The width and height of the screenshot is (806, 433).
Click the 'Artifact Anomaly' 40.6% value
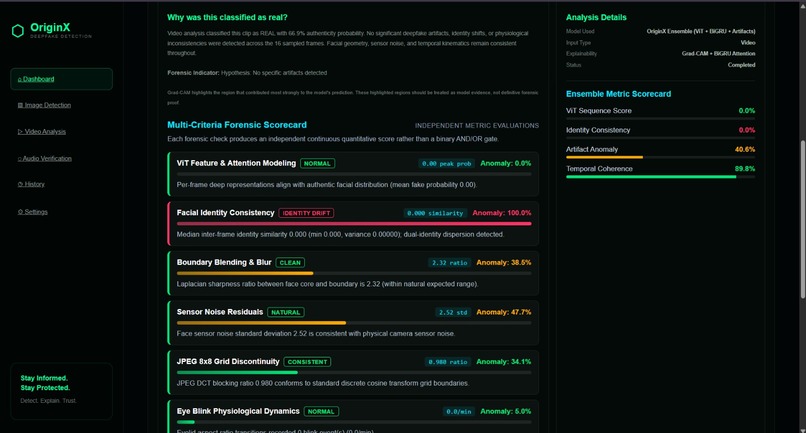745,150
